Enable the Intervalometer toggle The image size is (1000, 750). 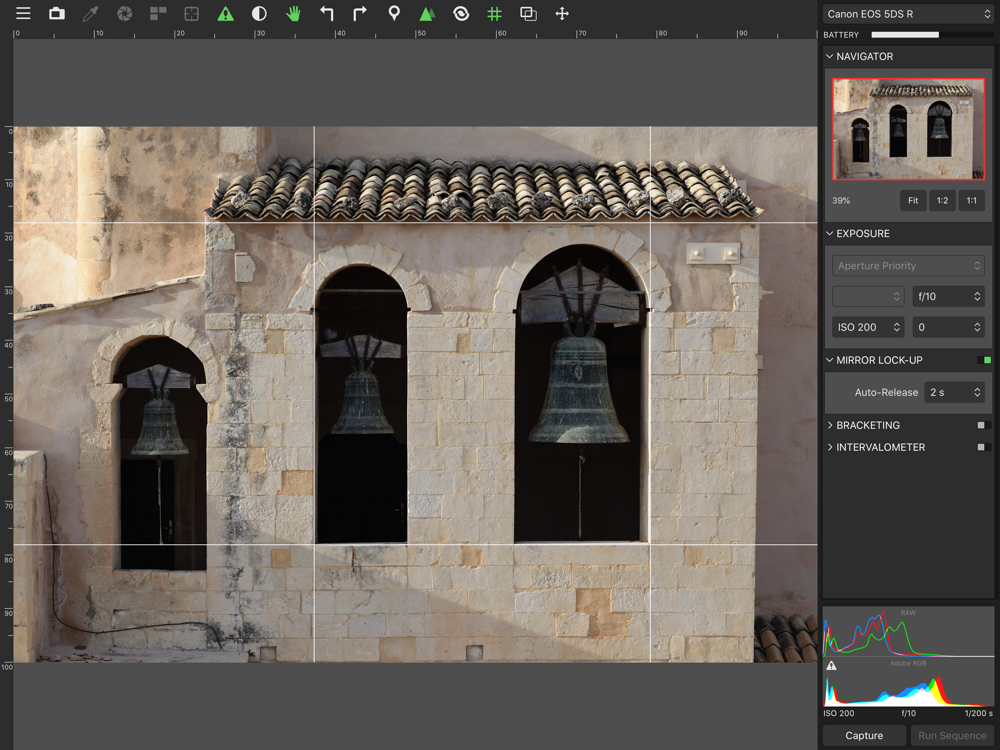[982, 447]
